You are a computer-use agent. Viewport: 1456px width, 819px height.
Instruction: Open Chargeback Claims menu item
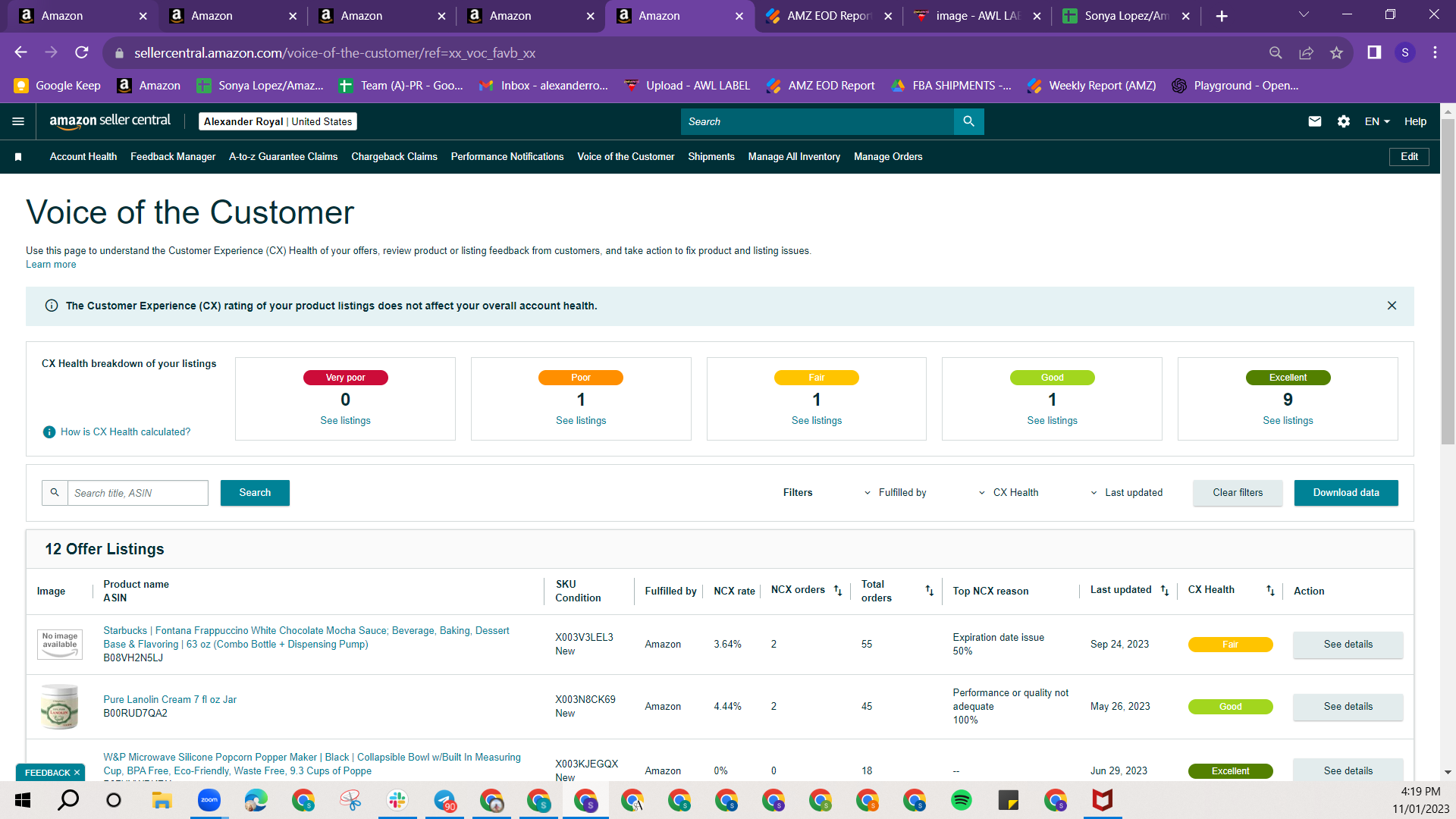394,157
